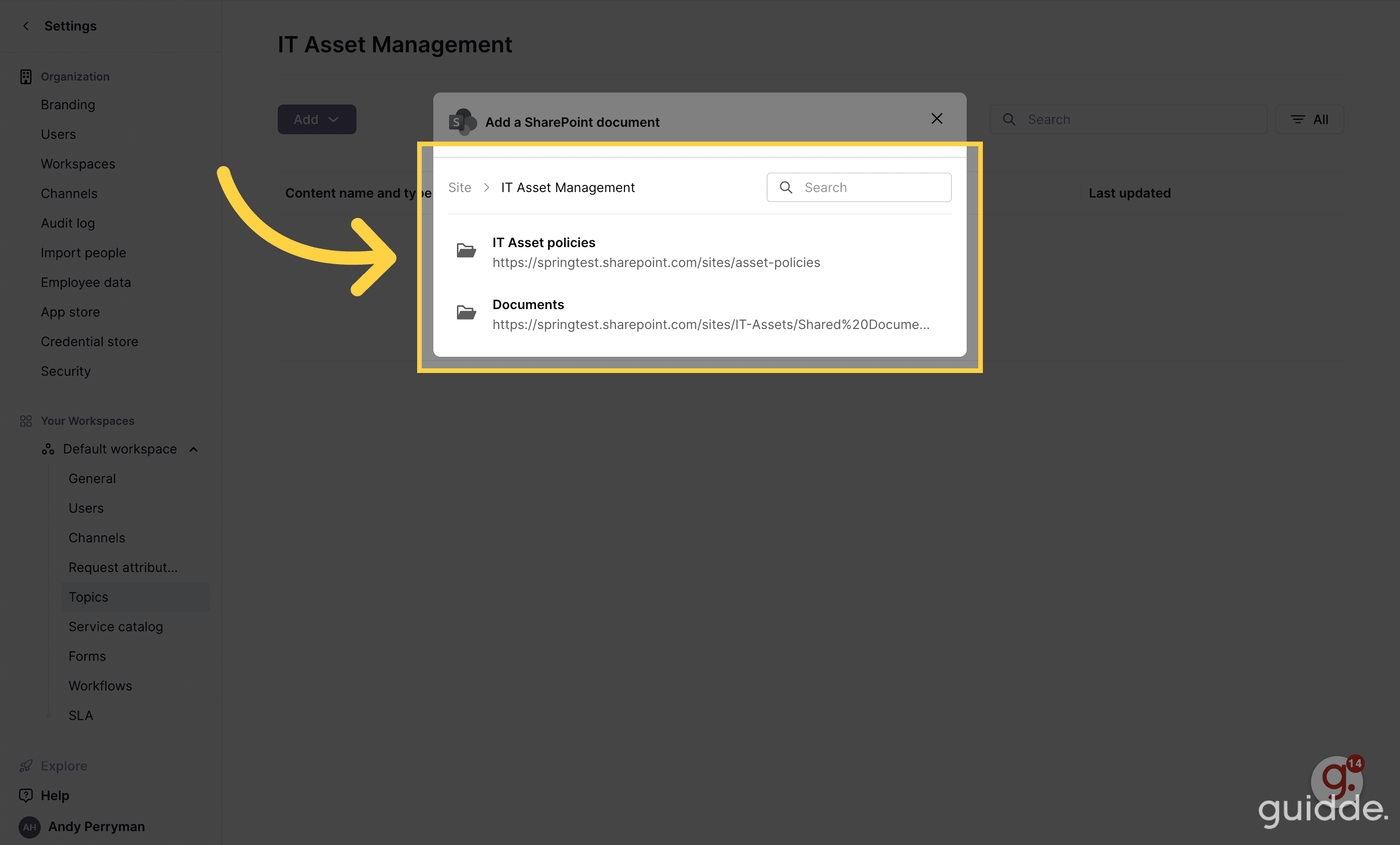The height and width of the screenshot is (845, 1400).
Task: Click IT Asset Management breadcrumb item
Action: 568,187
